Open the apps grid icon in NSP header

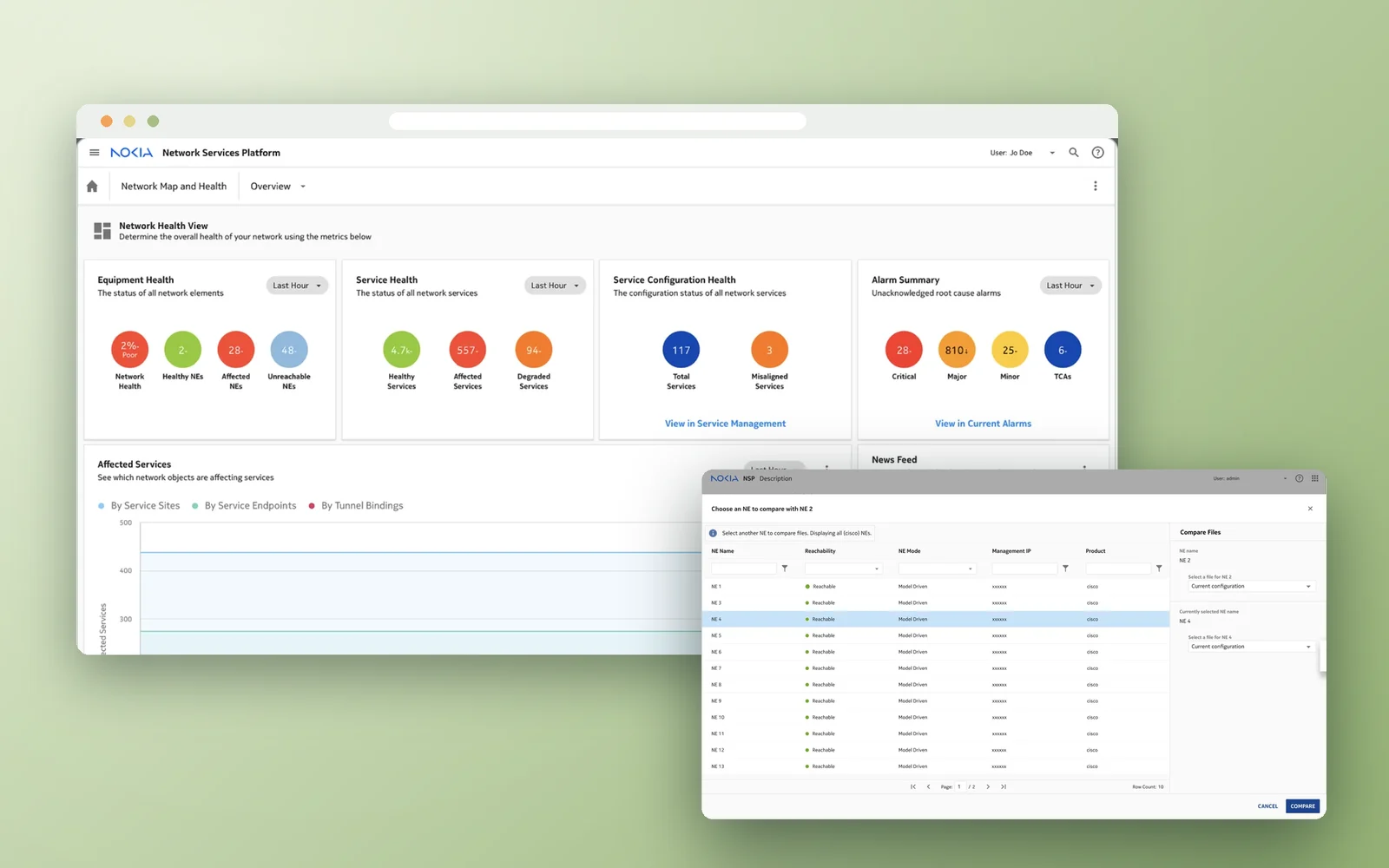[x=1315, y=478]
